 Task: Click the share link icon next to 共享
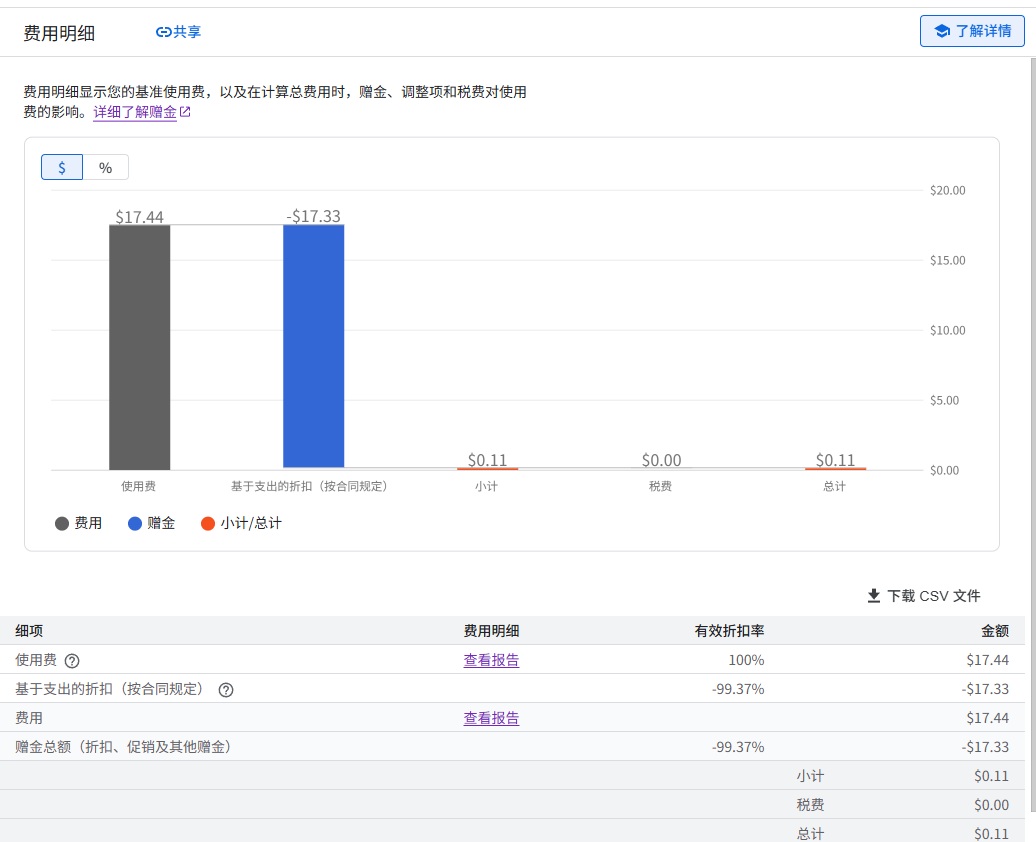[x=163, y=32]
